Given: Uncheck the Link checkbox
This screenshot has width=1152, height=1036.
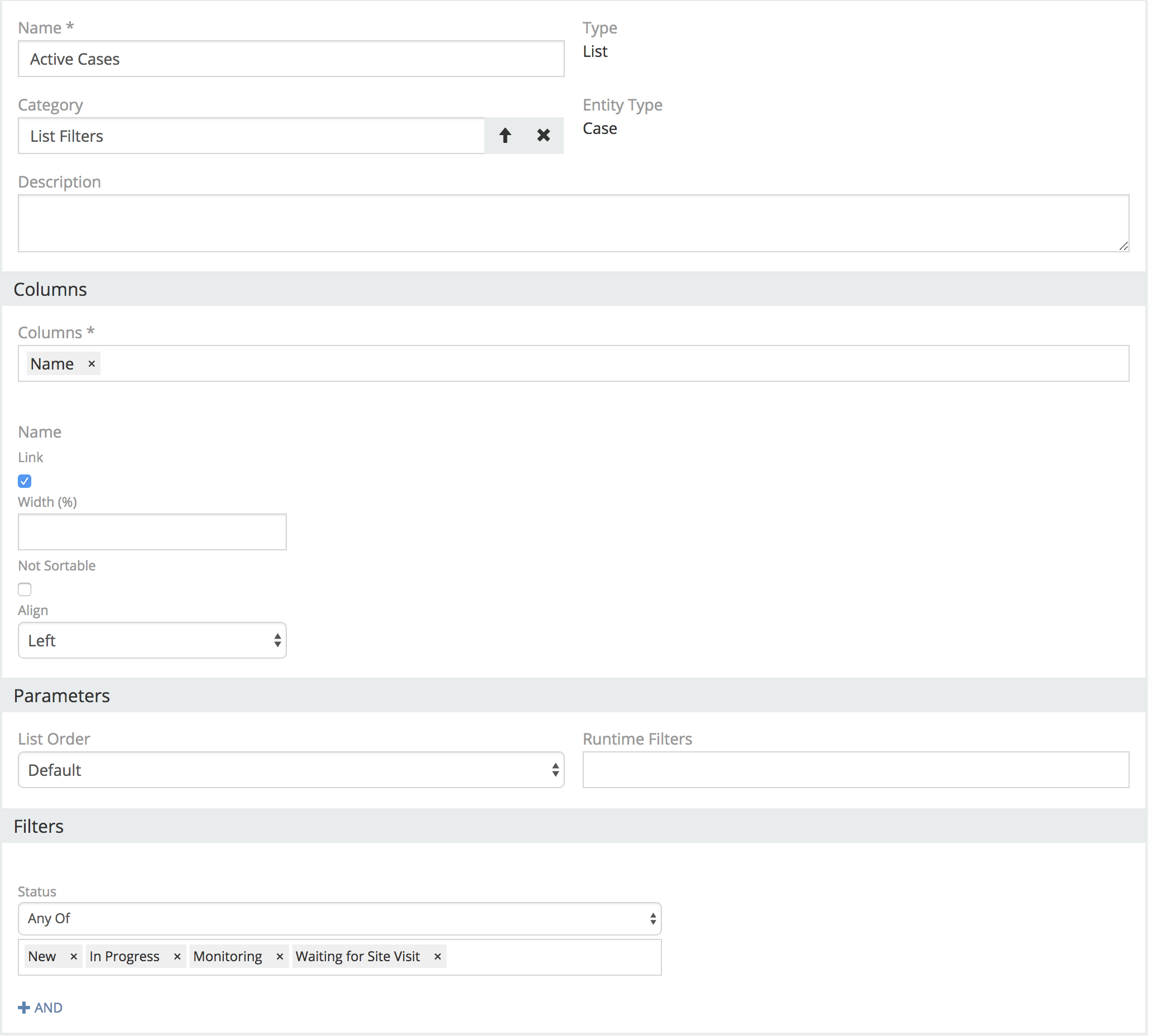Looking at the screenshot, I should 25,482.
